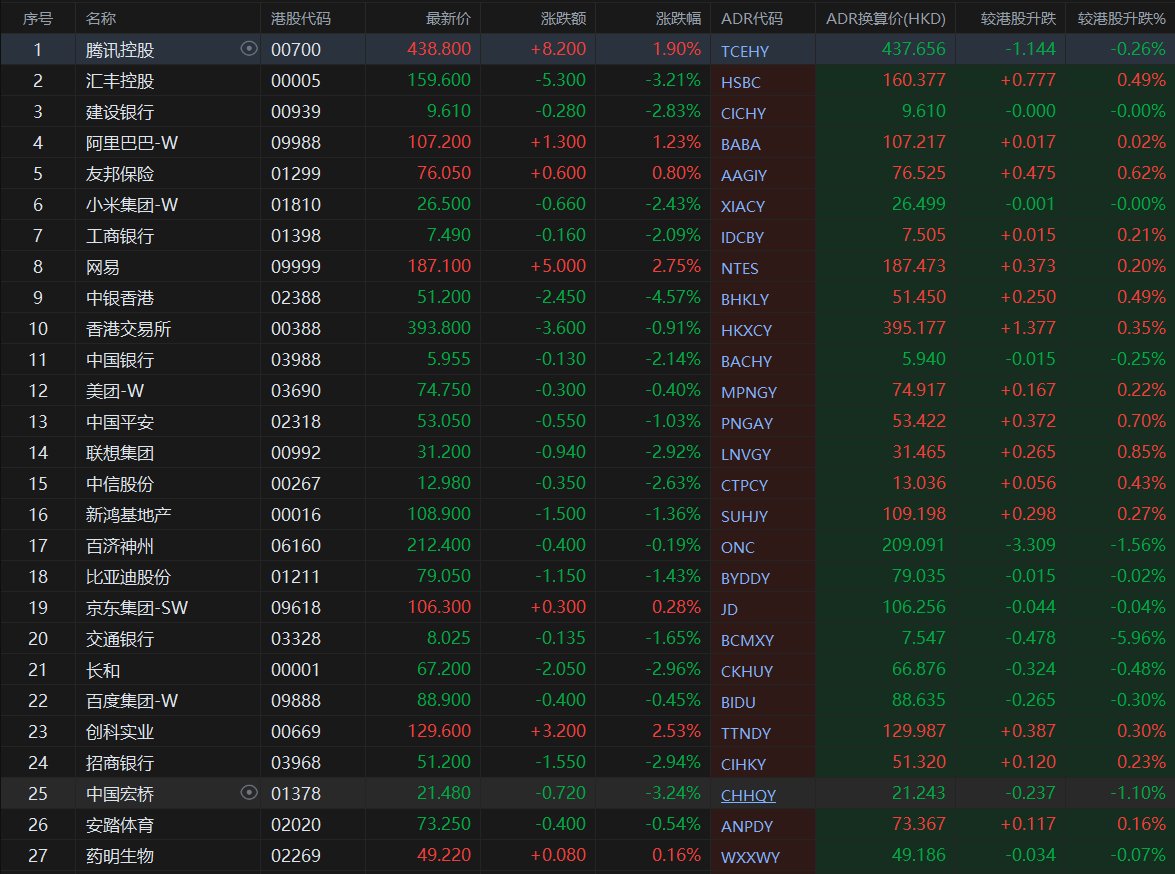The height and width of the screenshot is (874, 1175).
Task: Open the NTES ADR code
Action: coord(740,268)
